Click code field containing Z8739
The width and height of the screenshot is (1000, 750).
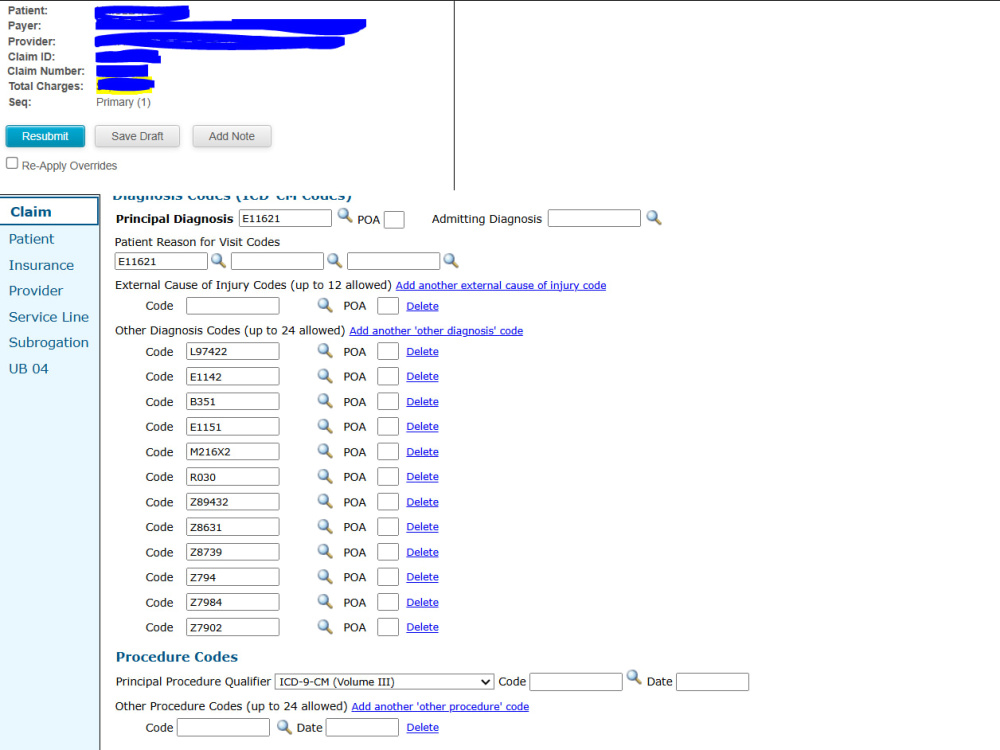(233, 552)
